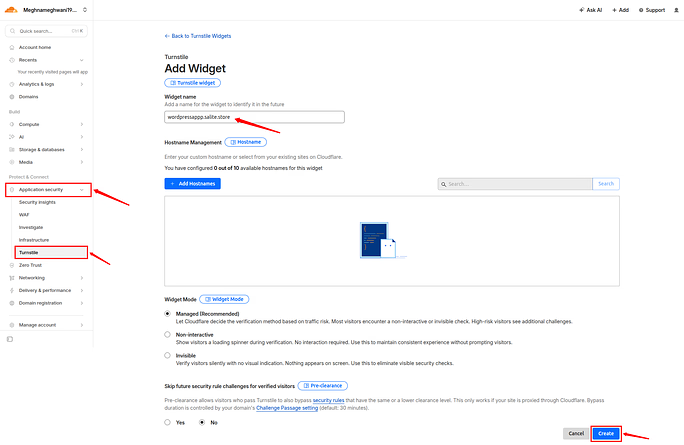Open the account switcher dropdown arrows
This screenshot has width=684, height=445.
pyautogui.click(x=85, y=10)
